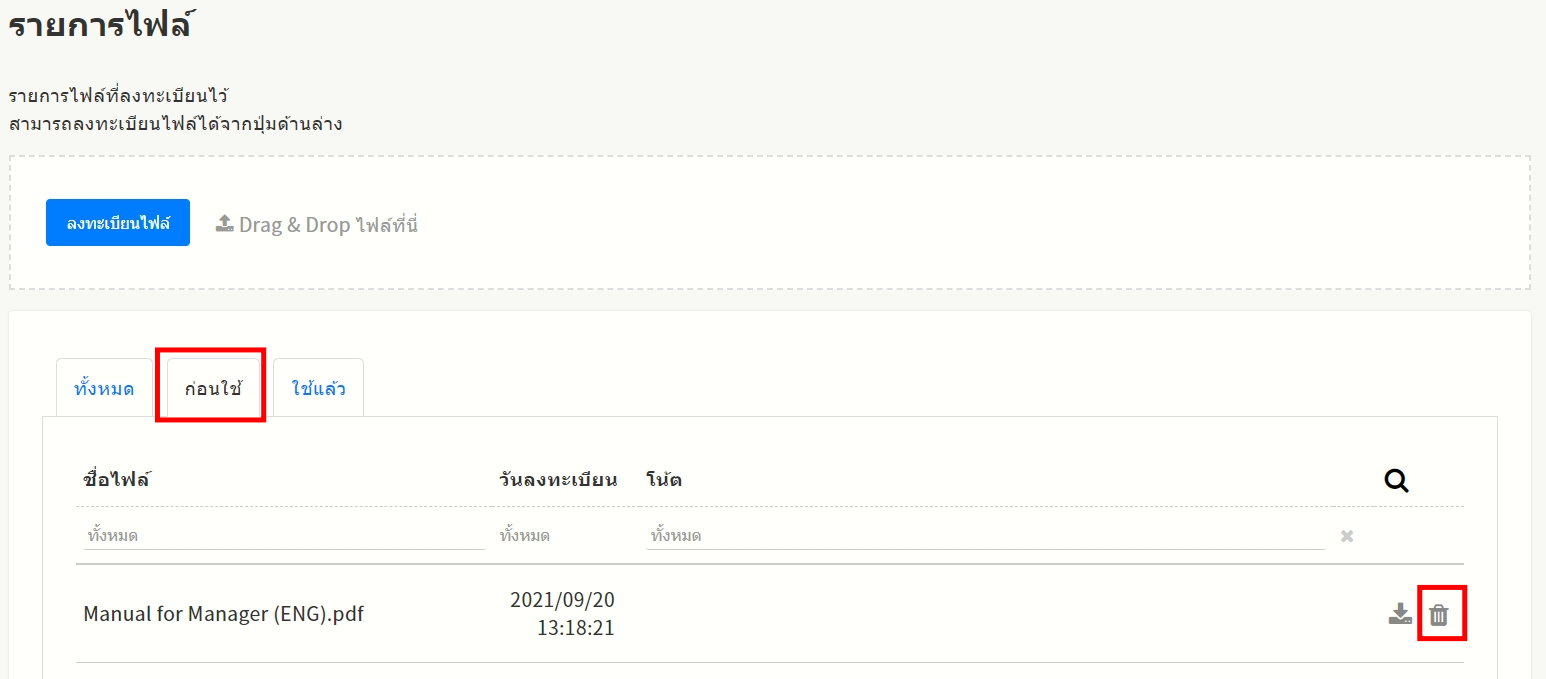Click the Manual for Manager (ENG).pdf file name
Image resolution: width=1546 pixels, height=679 pixels.
pyautogui.click(x=223, y=614)
